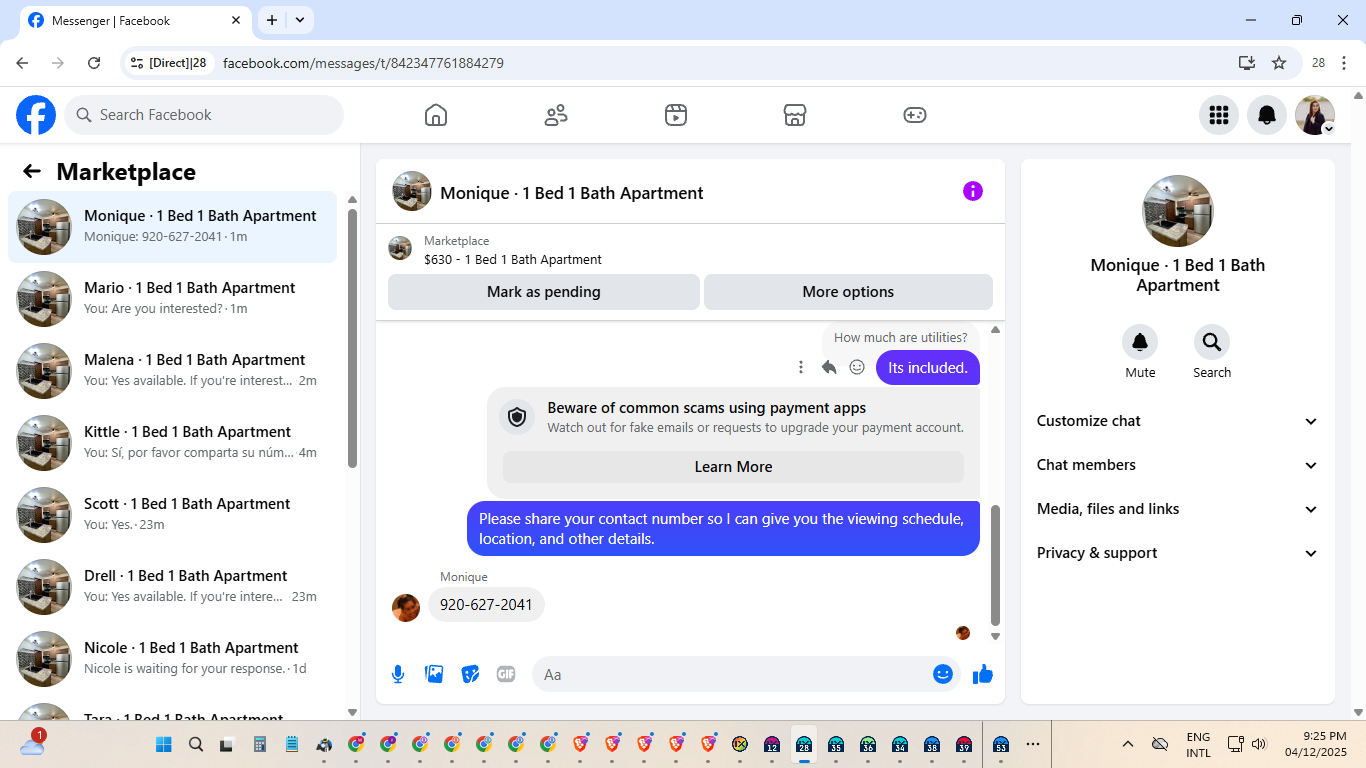Click Monique's avatar beside her phone number
Viewport: 1366px width, 768px height.
click(406, 607)
